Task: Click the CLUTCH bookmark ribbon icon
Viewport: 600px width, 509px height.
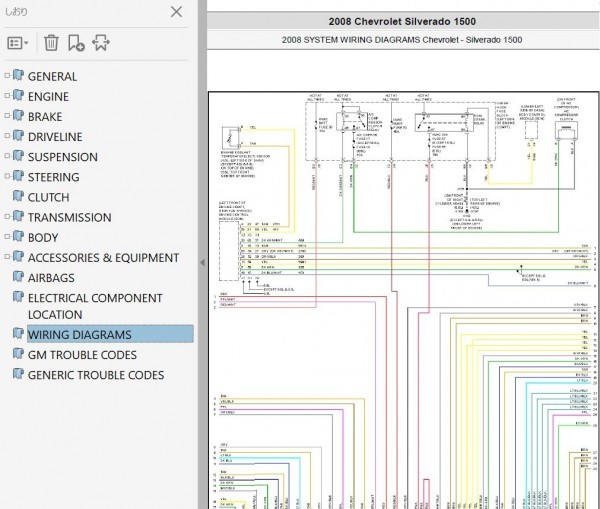Action: coord(18,196)
